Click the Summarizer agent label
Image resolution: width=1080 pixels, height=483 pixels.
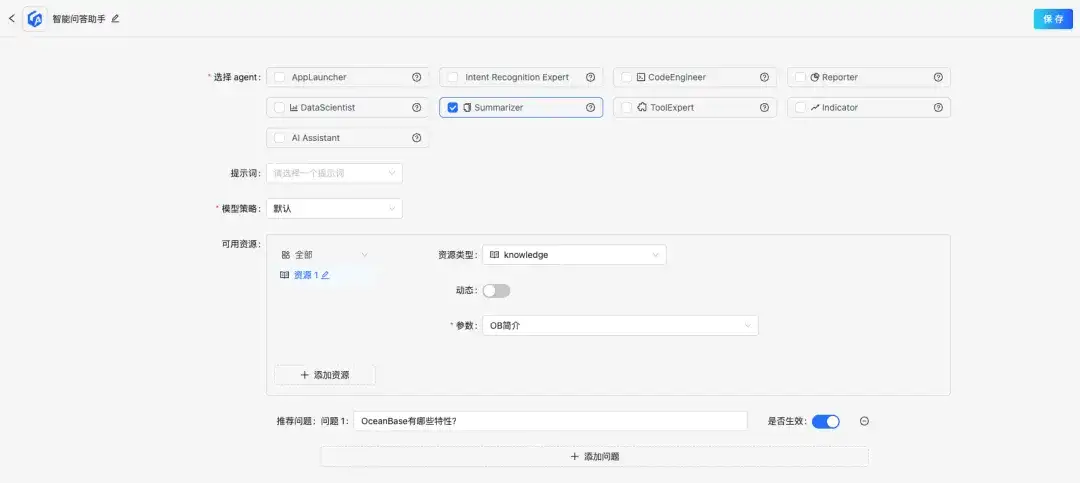tap(499, 107)
